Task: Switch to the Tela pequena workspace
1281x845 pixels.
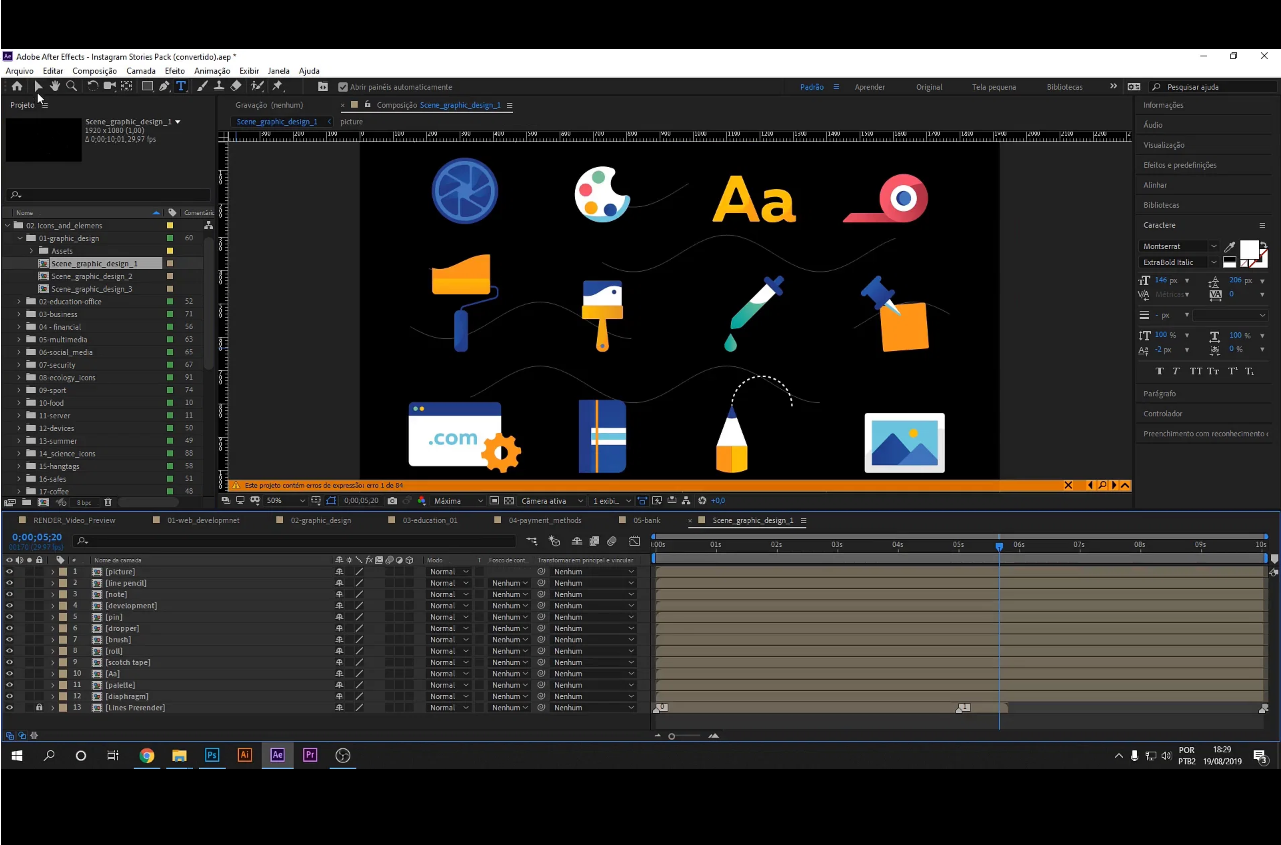Action: (992, 87)
